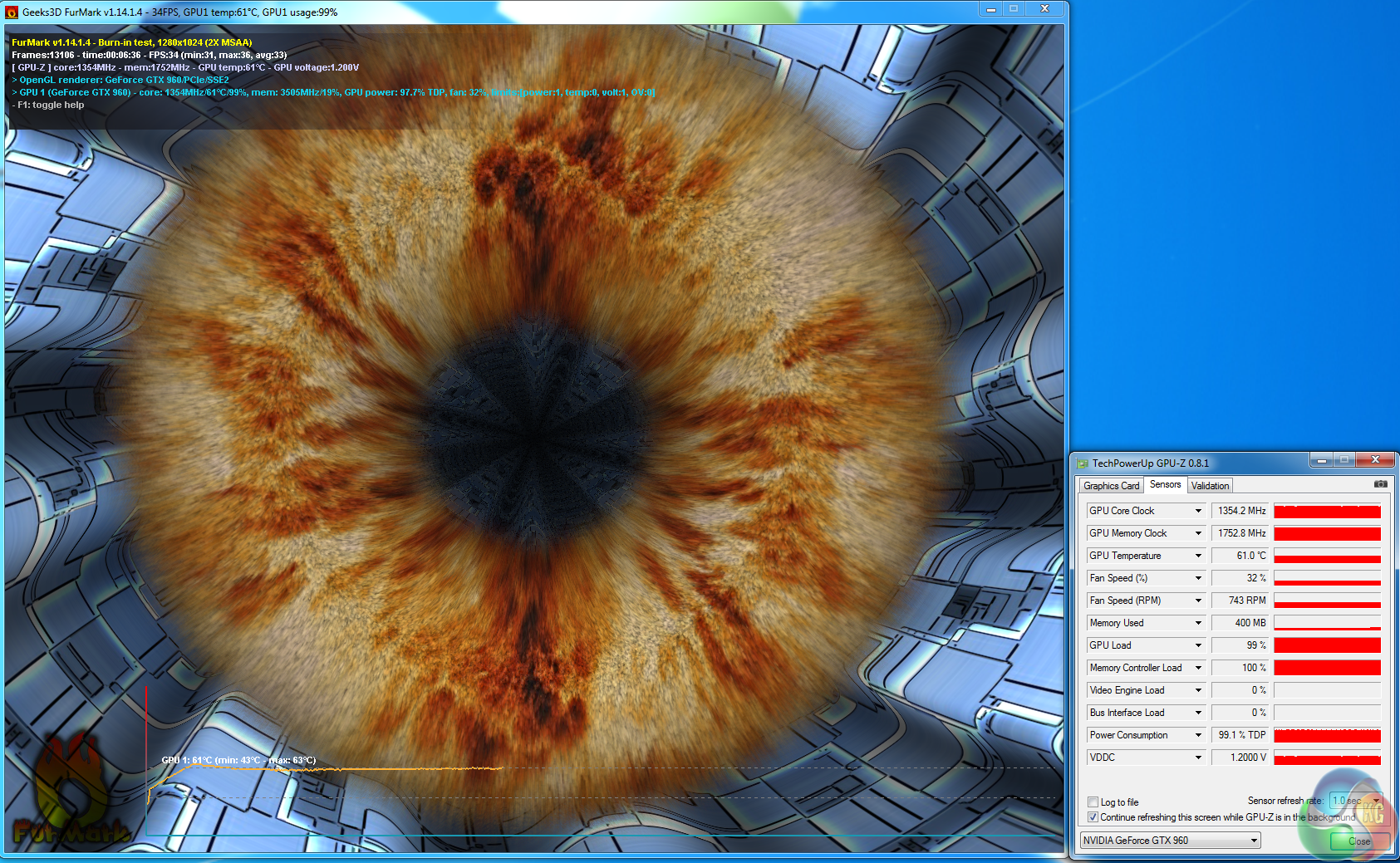Click the Close button in GPU-Z
The width and height of the screenshot is (1400, 863).
point(1359,841)
